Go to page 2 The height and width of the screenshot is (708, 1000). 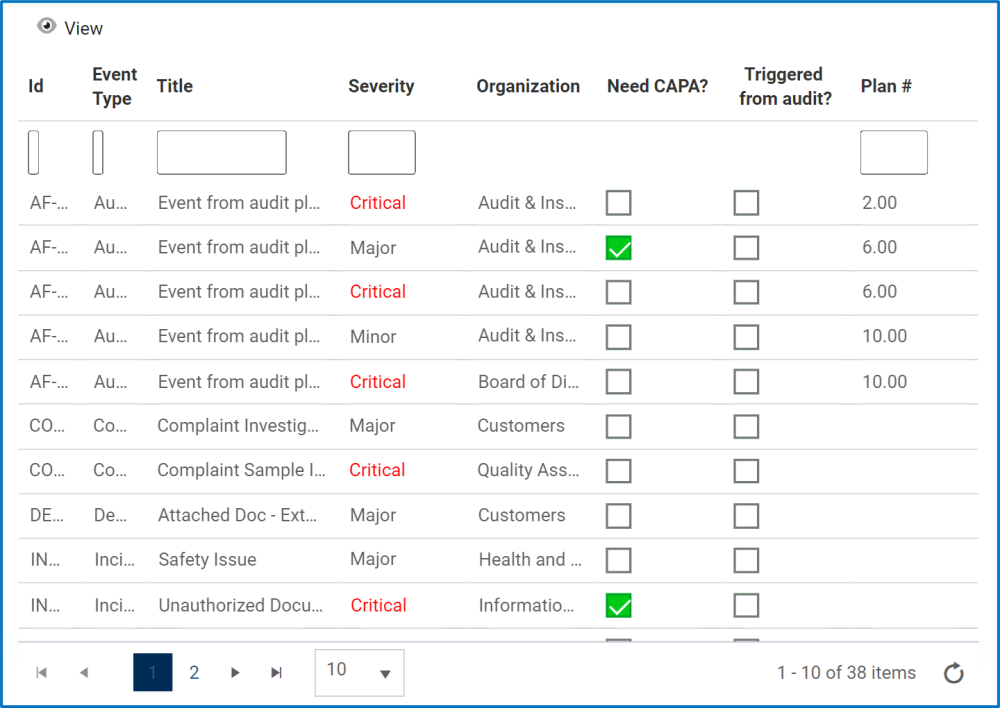coord(194,673)
